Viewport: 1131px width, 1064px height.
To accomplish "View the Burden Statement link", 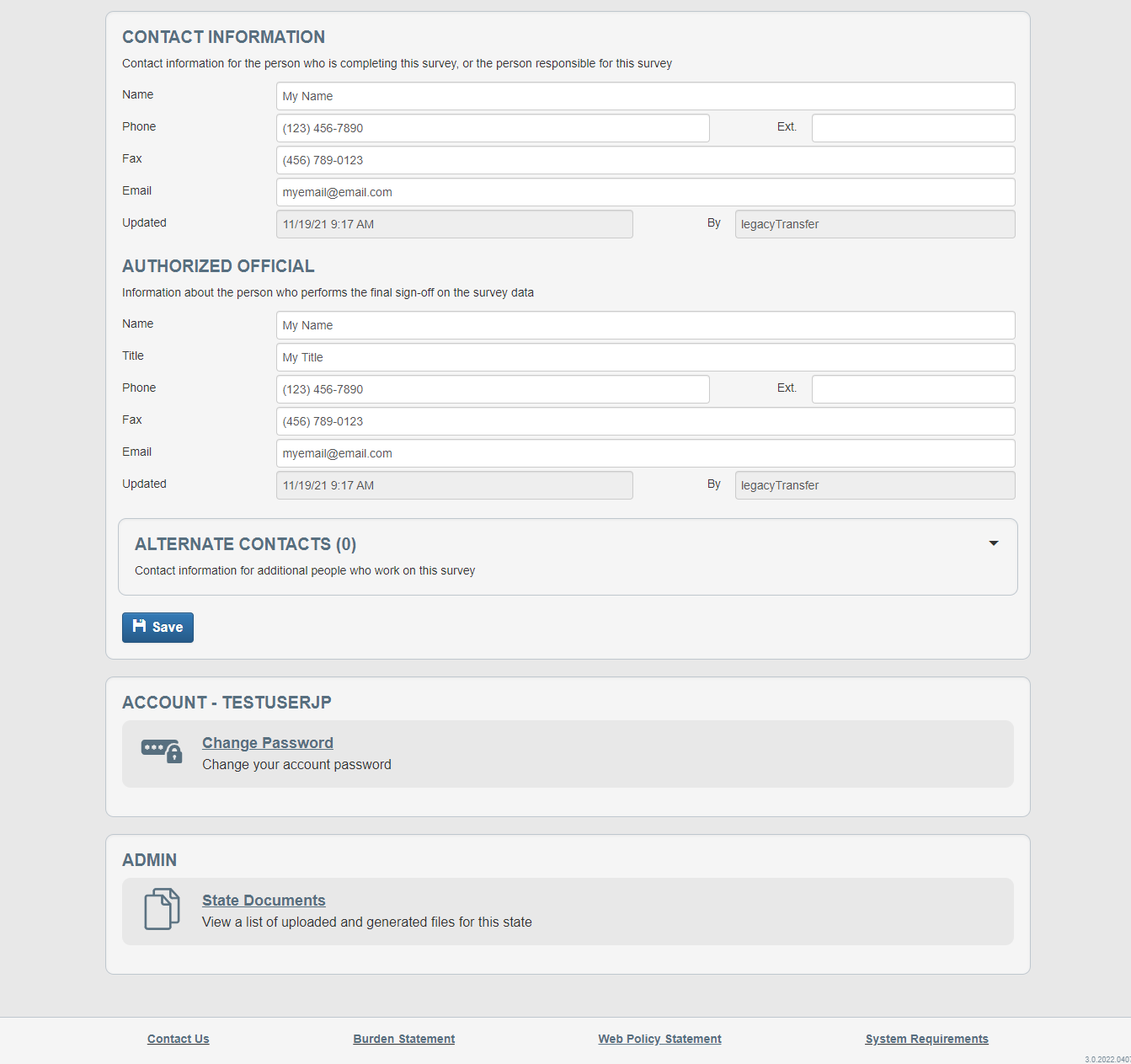I will coord(404,1039).
